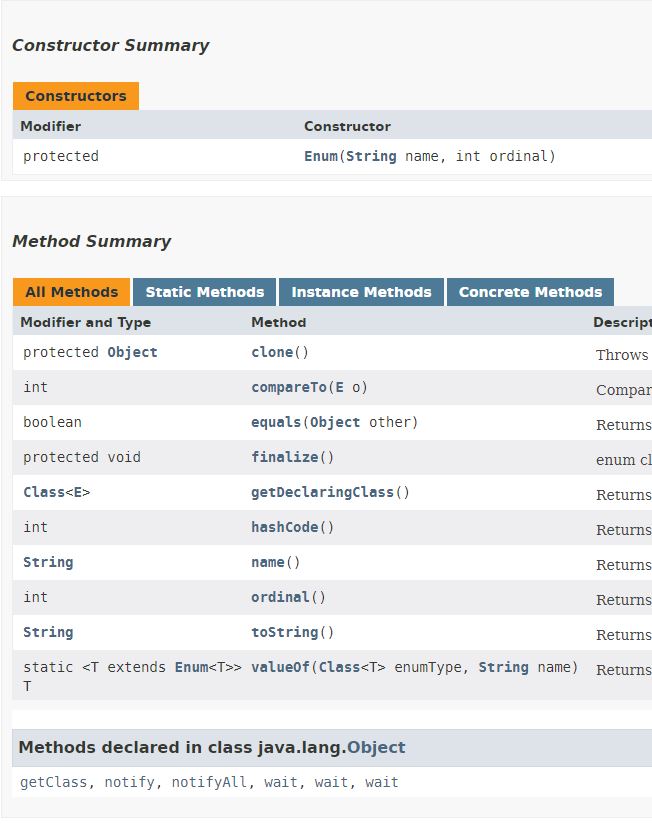Open the Enum constructor link
Viewport: 652px width, 830px height.
coord(321,156)
